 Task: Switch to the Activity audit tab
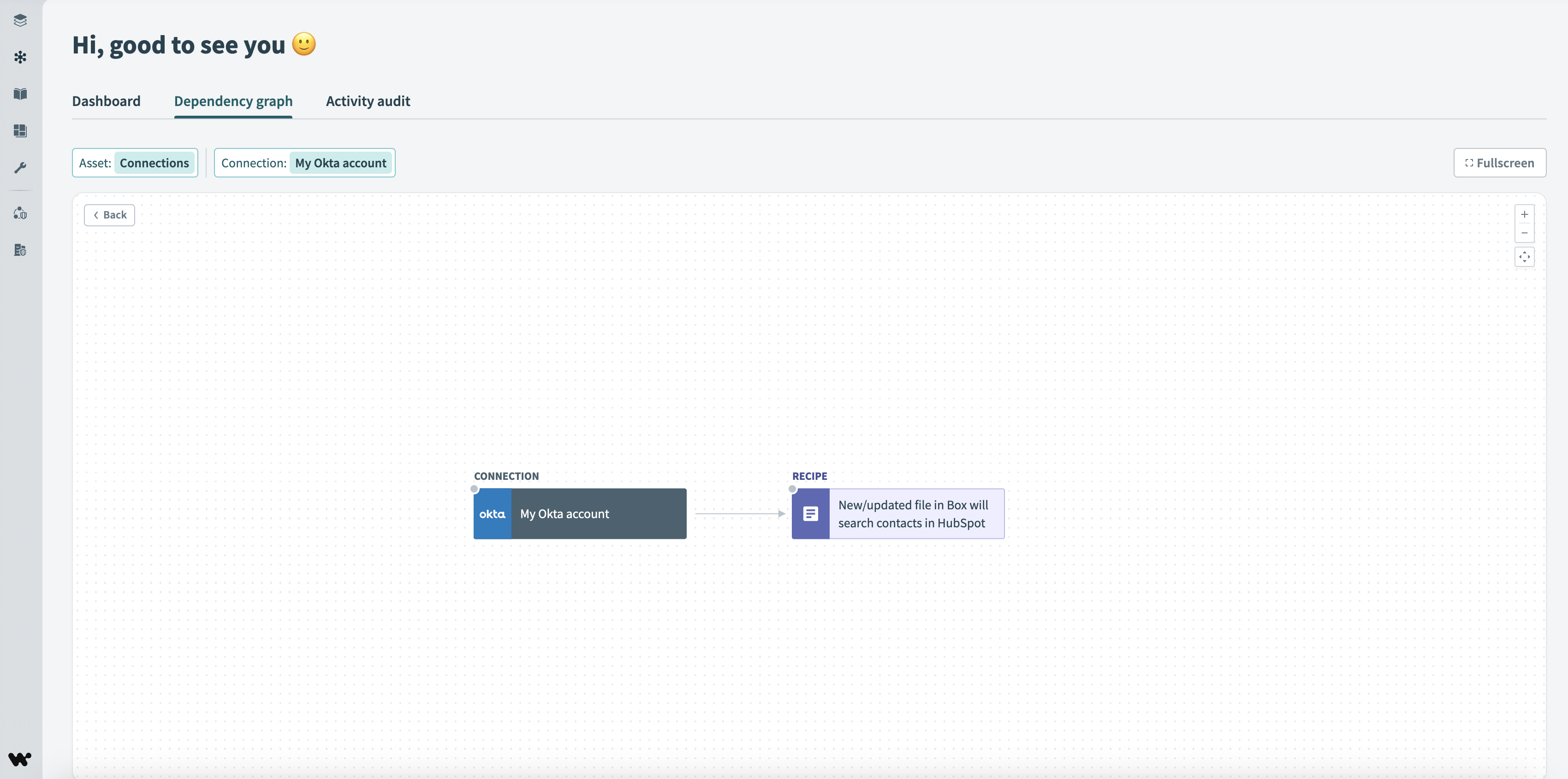[368, 101]
